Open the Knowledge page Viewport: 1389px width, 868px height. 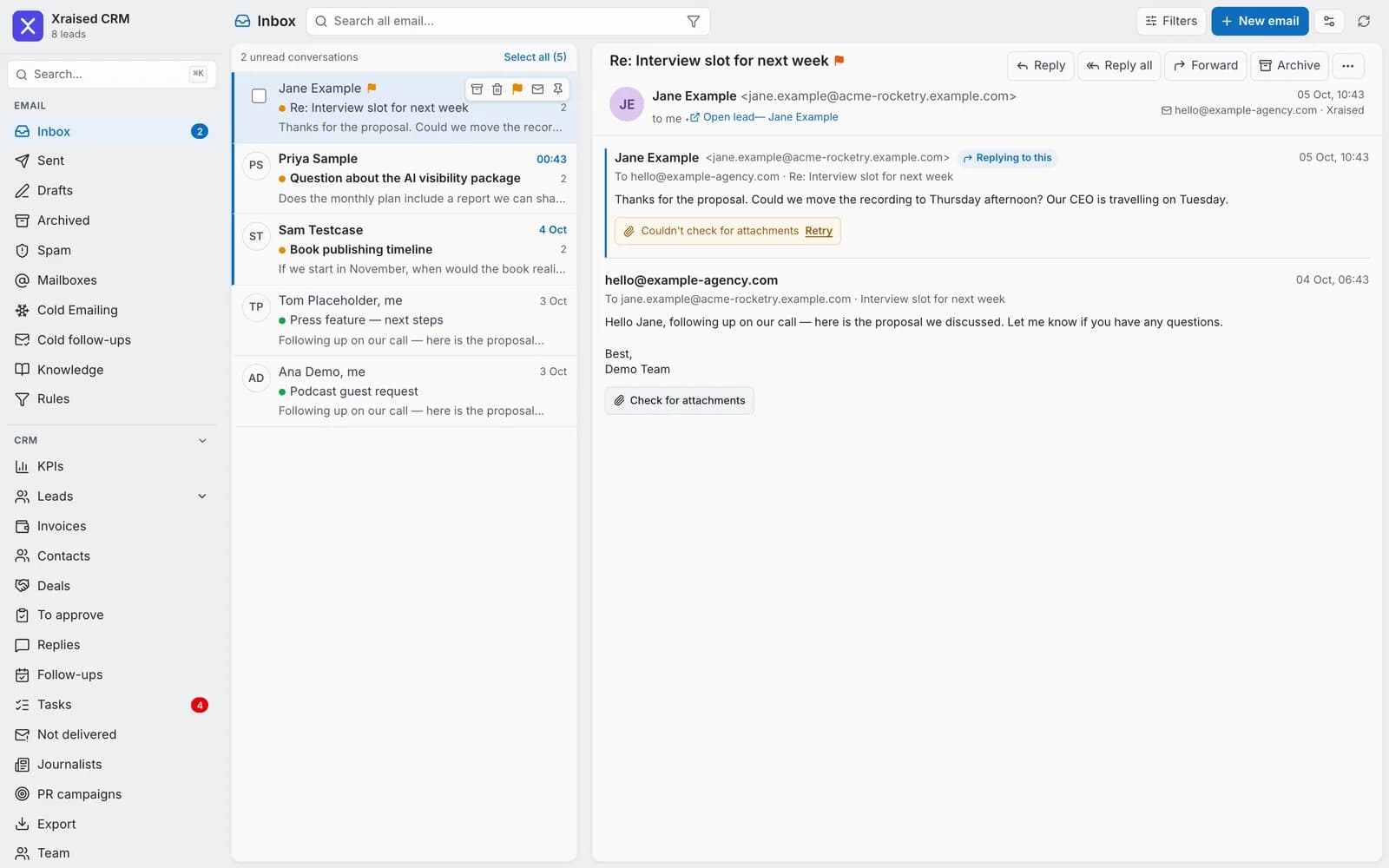(111, 370)
